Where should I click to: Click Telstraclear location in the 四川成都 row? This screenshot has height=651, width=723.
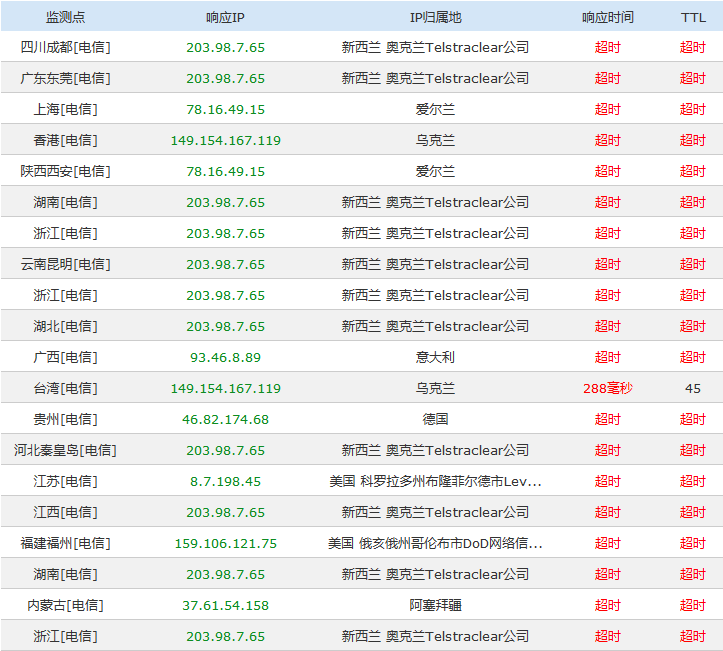coord(435,47)
